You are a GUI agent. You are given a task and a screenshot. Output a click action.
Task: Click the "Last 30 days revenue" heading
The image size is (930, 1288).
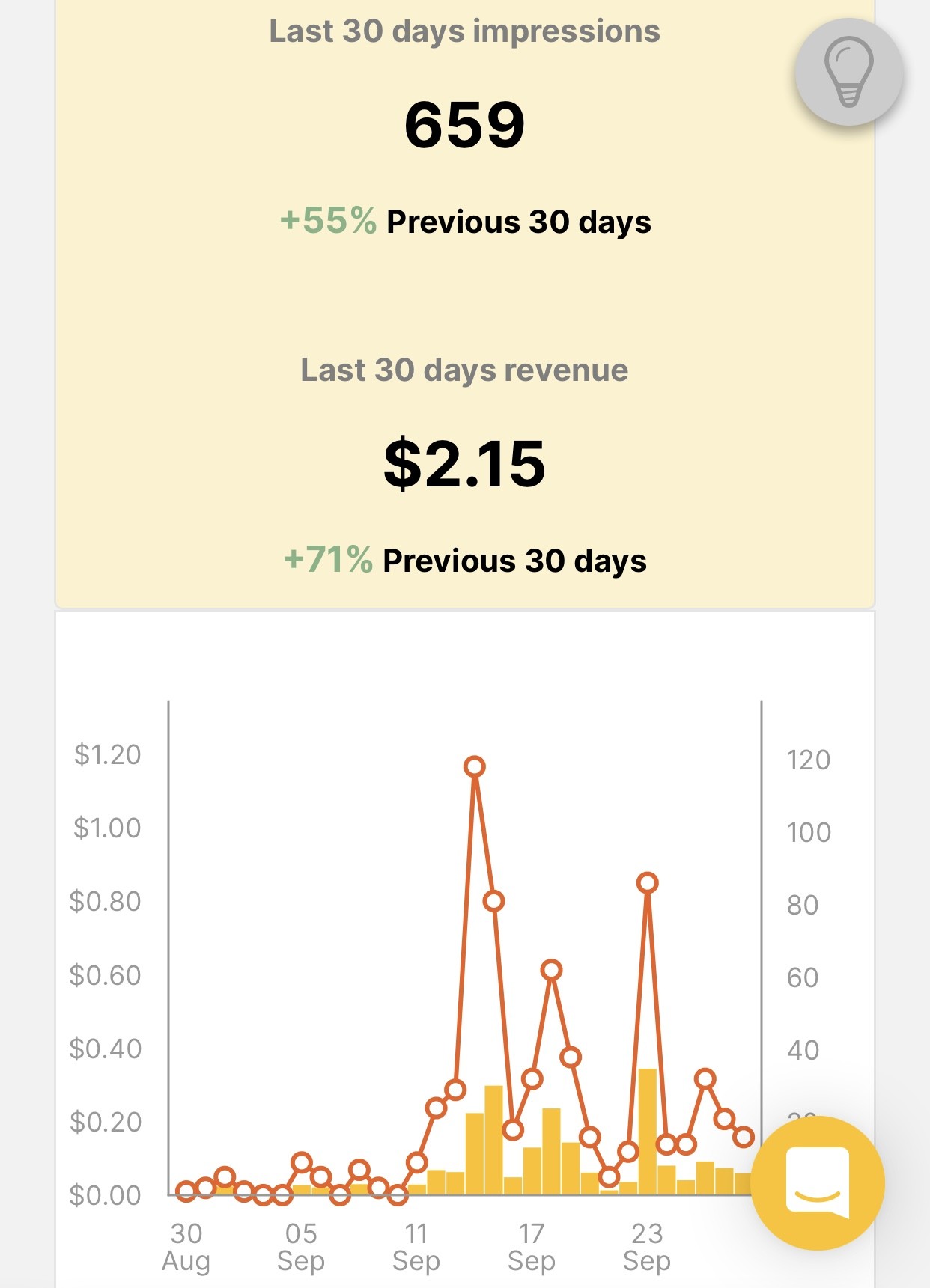pyautogui.click(x=464, y=370)
